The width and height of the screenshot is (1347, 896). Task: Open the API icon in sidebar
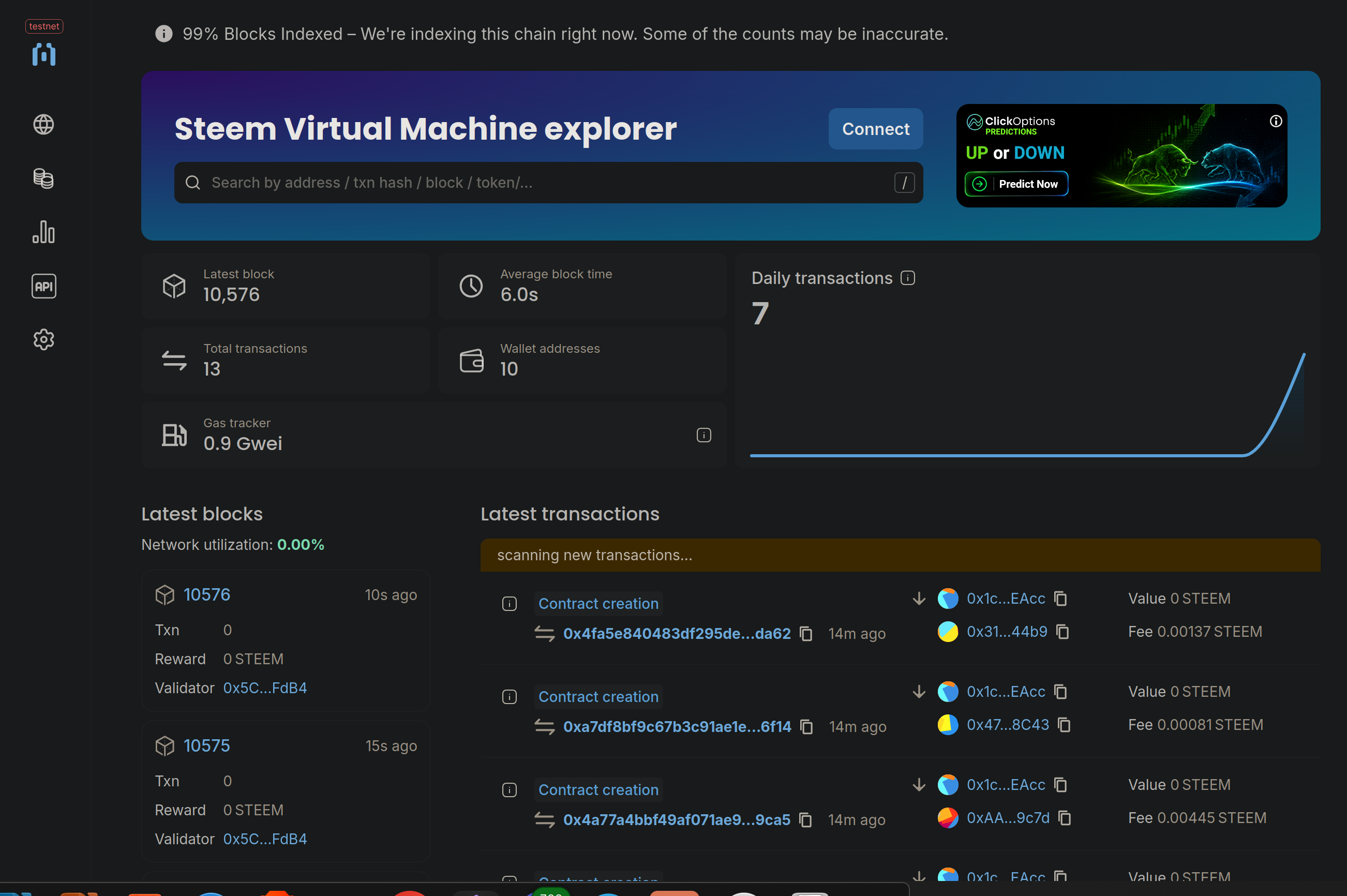pyautogui.click(x=43, y=286)
